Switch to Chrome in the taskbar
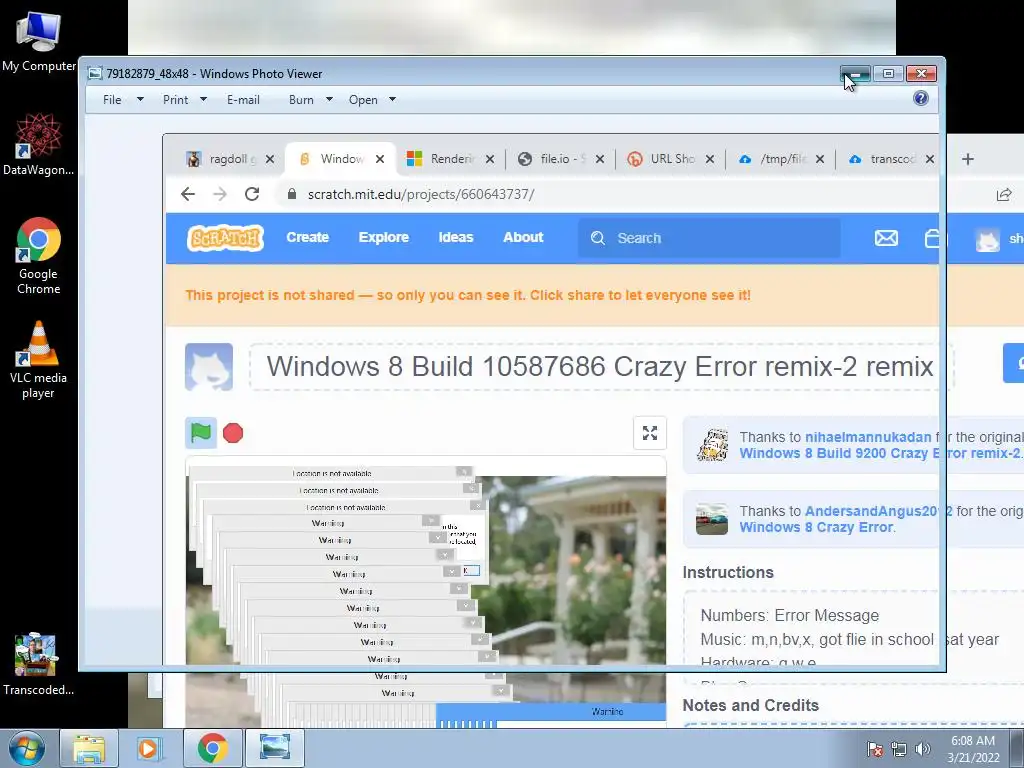 click(212, 748)
